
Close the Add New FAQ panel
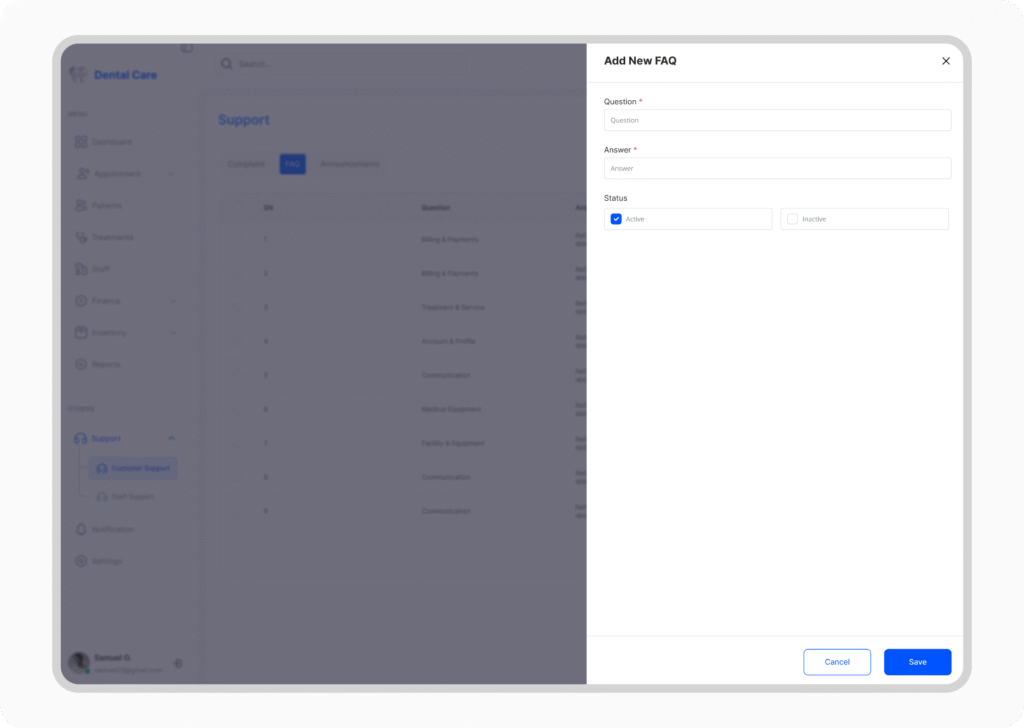946,61
